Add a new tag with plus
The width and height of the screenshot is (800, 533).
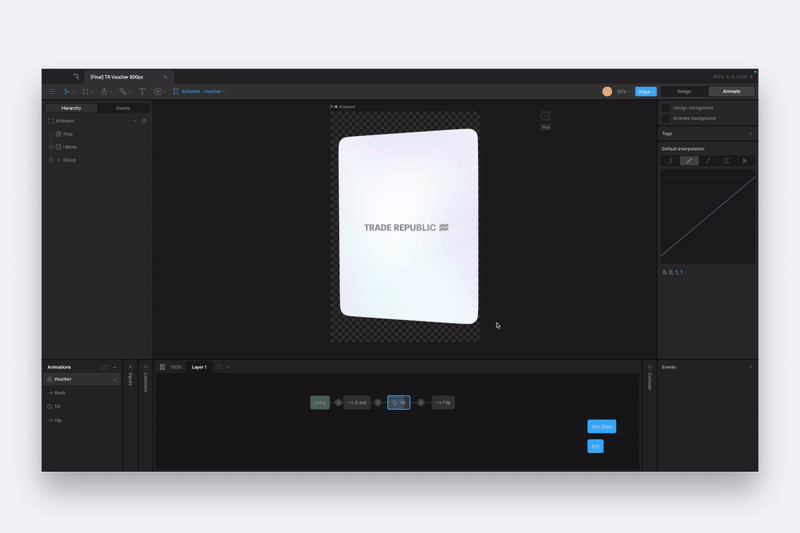click(x=751, y=134)
